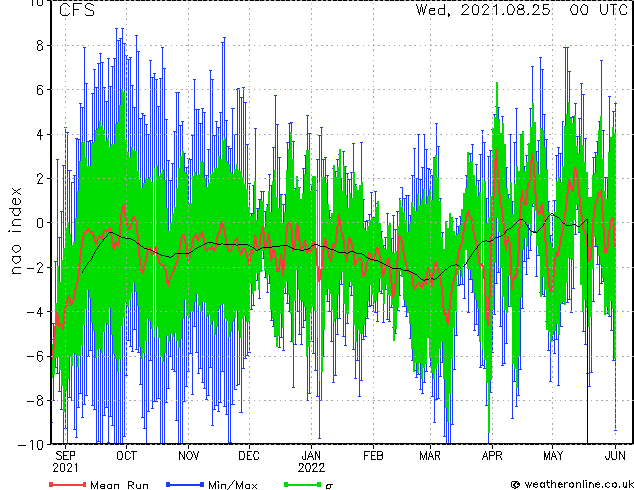Click the FEB axis label
634x490 pixels.
373,456
